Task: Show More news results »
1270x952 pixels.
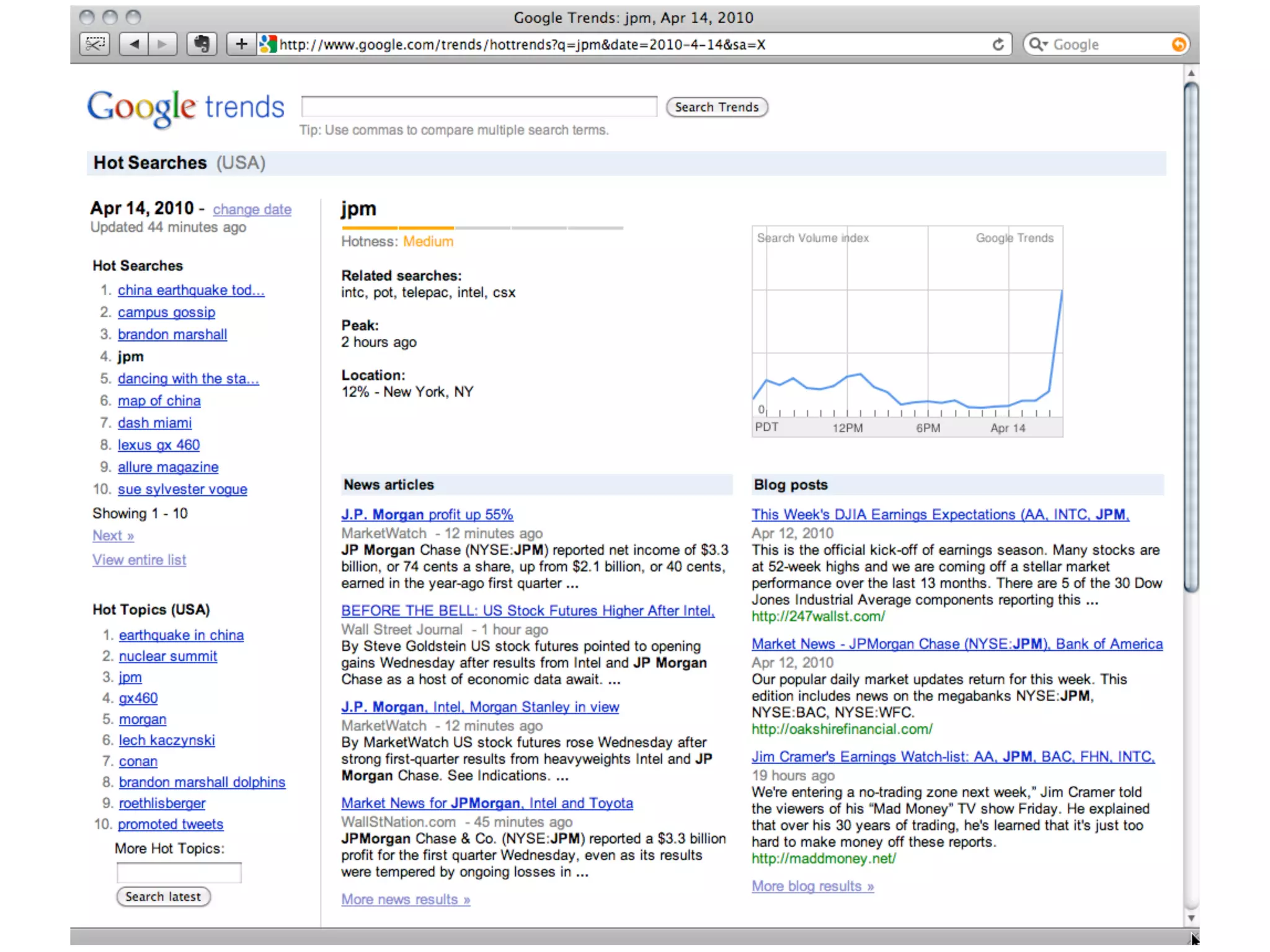Action: tap(406, 899)
